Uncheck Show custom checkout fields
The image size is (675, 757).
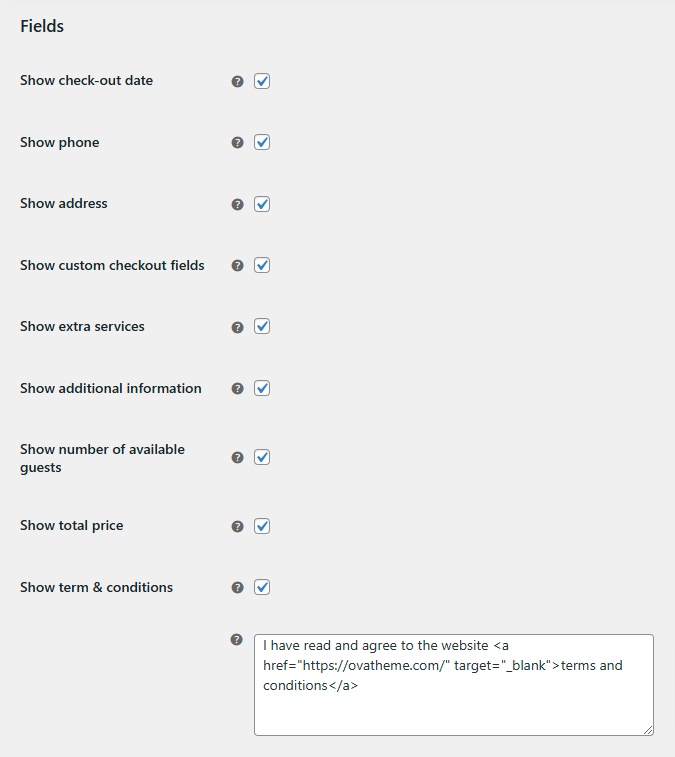262,266
